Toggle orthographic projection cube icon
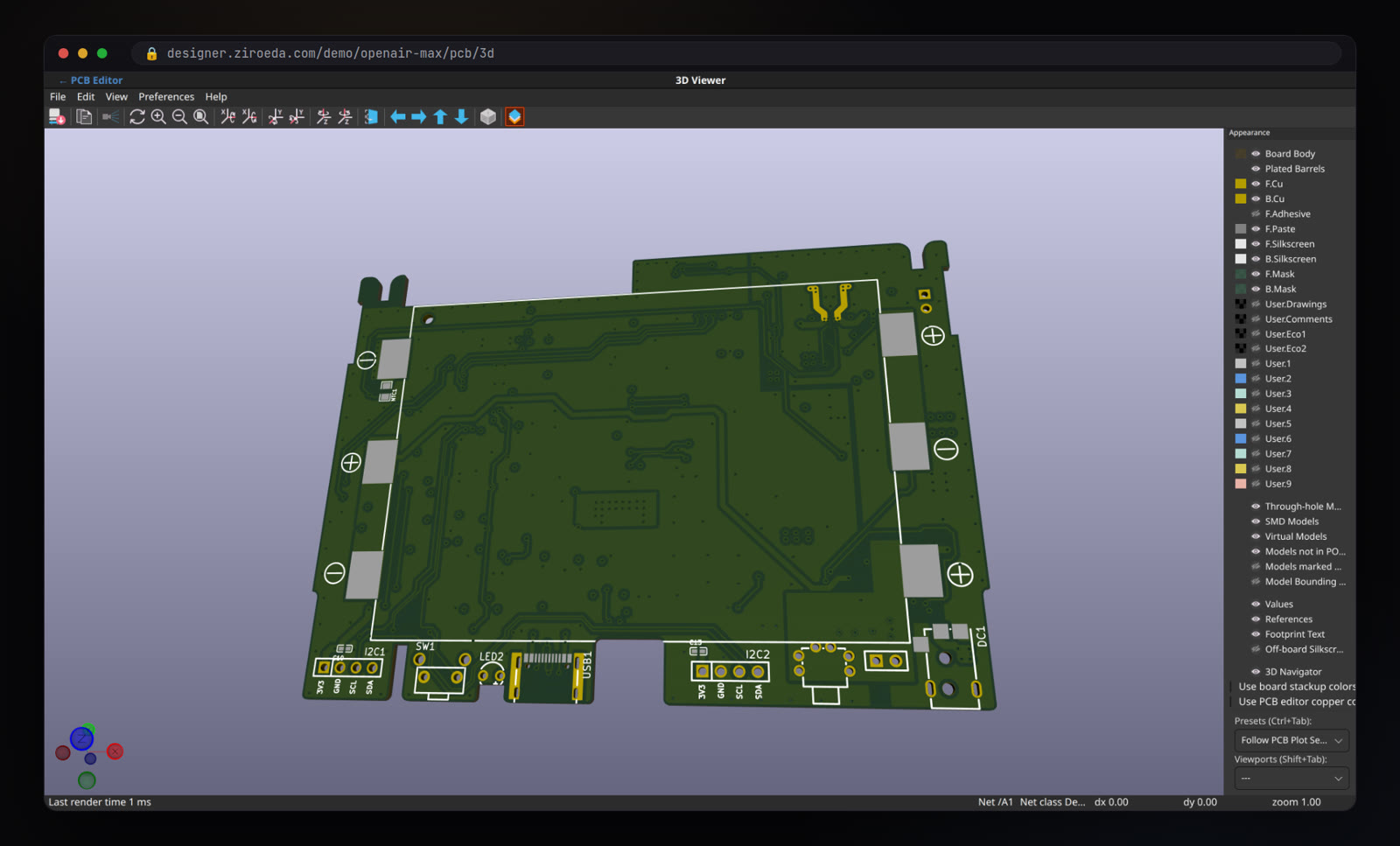This screenshot has width=1400, height=846. pos(488,116)
